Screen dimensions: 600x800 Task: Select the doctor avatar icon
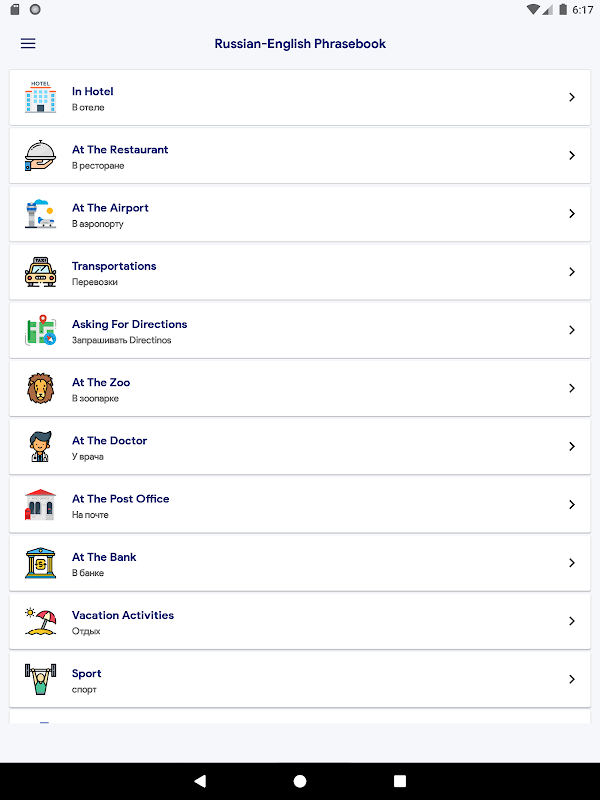tap(40, 446)
